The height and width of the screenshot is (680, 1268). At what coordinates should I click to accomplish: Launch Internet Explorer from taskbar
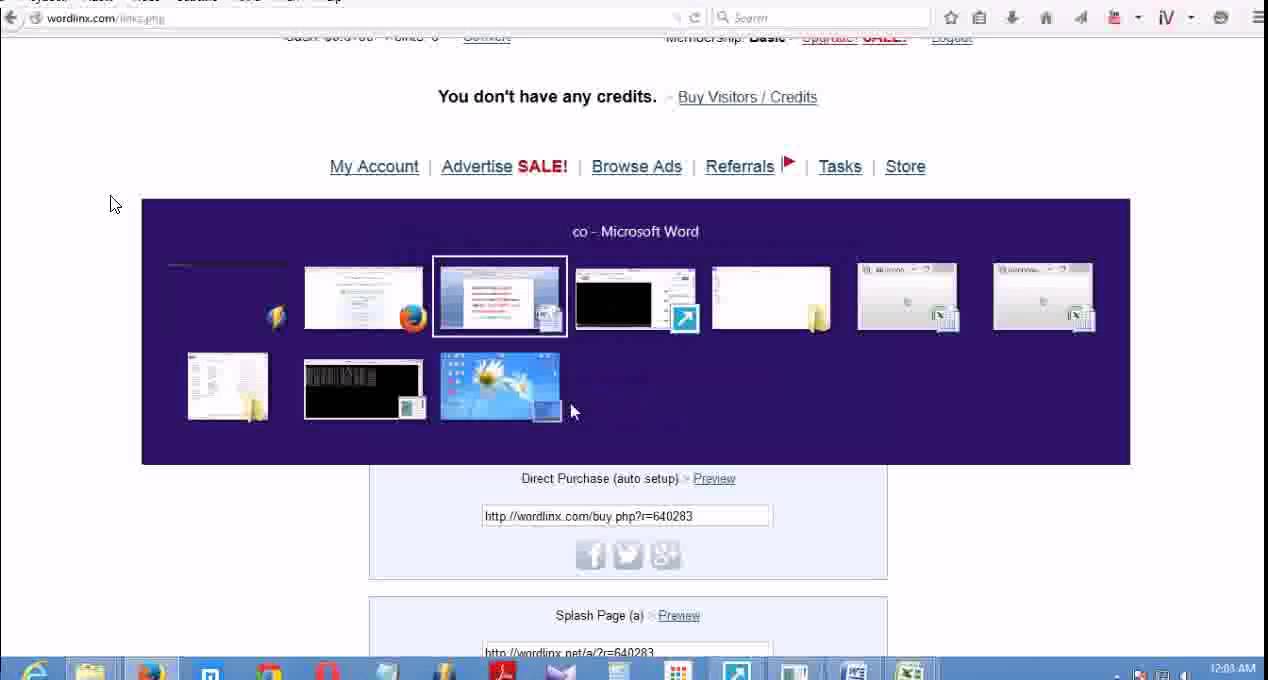pyautogui.click(x=34, y=670)
